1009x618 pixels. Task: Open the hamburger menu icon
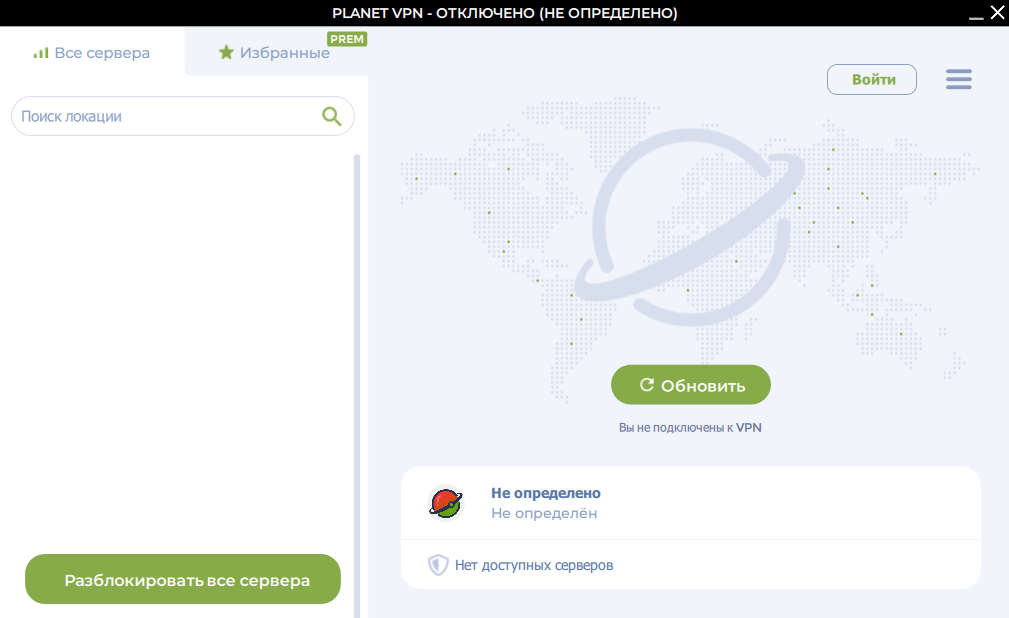958,79
